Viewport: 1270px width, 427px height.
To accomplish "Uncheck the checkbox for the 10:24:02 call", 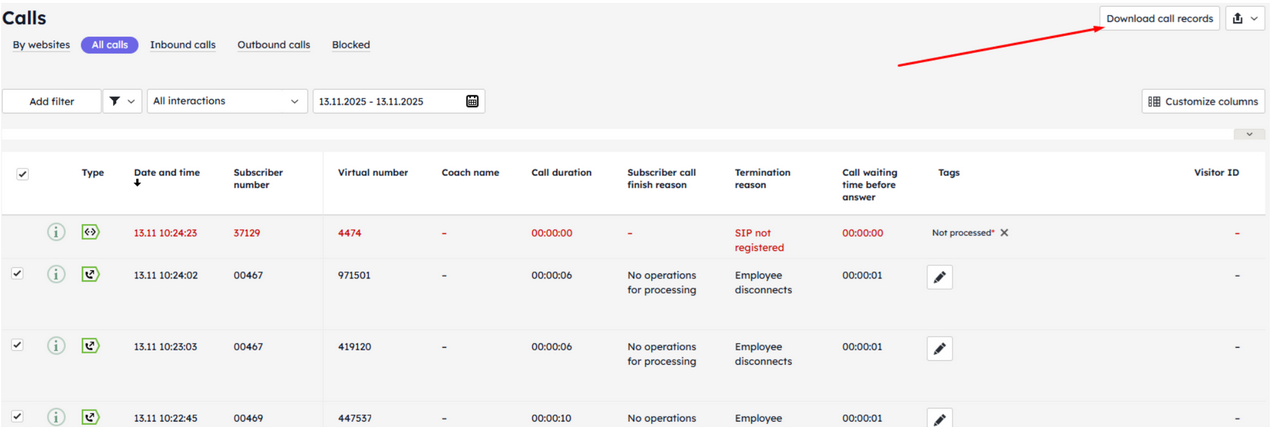I will pos(17,273).
